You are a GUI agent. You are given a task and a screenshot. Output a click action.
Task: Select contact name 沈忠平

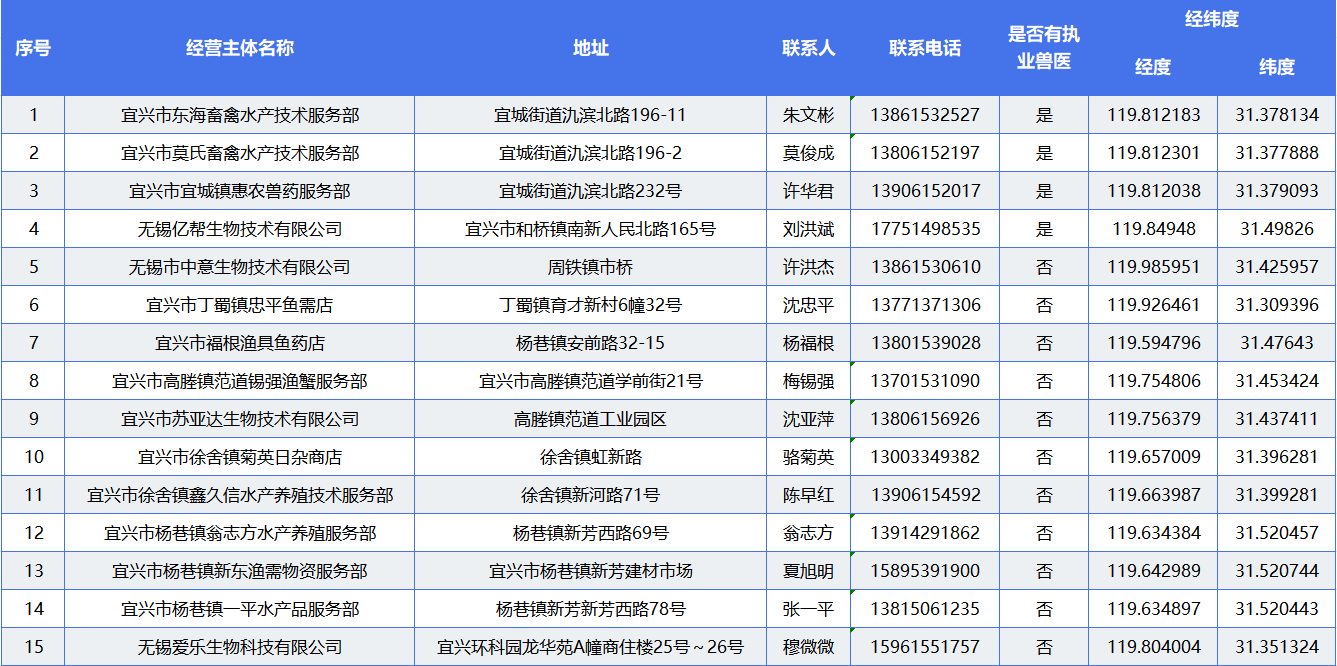[808, 305]
